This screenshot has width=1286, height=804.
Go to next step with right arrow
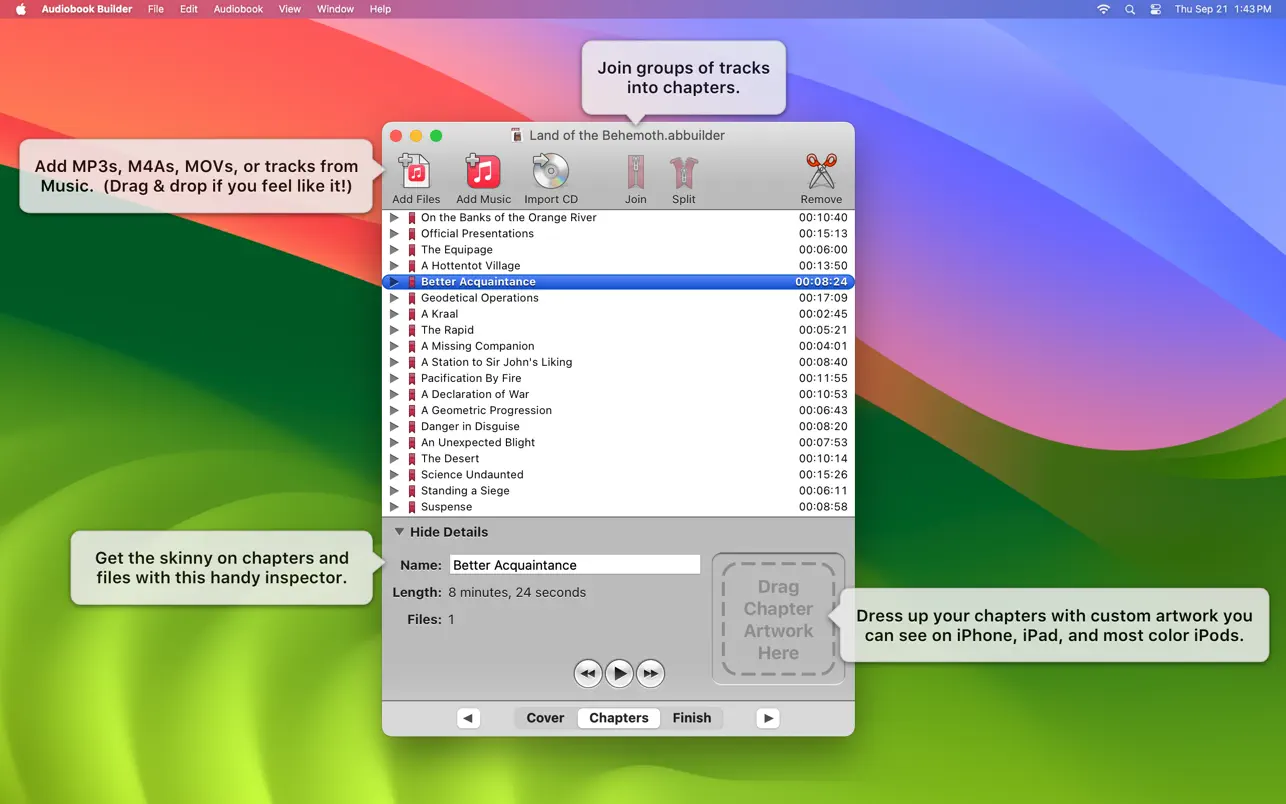[x=768, y=718]
